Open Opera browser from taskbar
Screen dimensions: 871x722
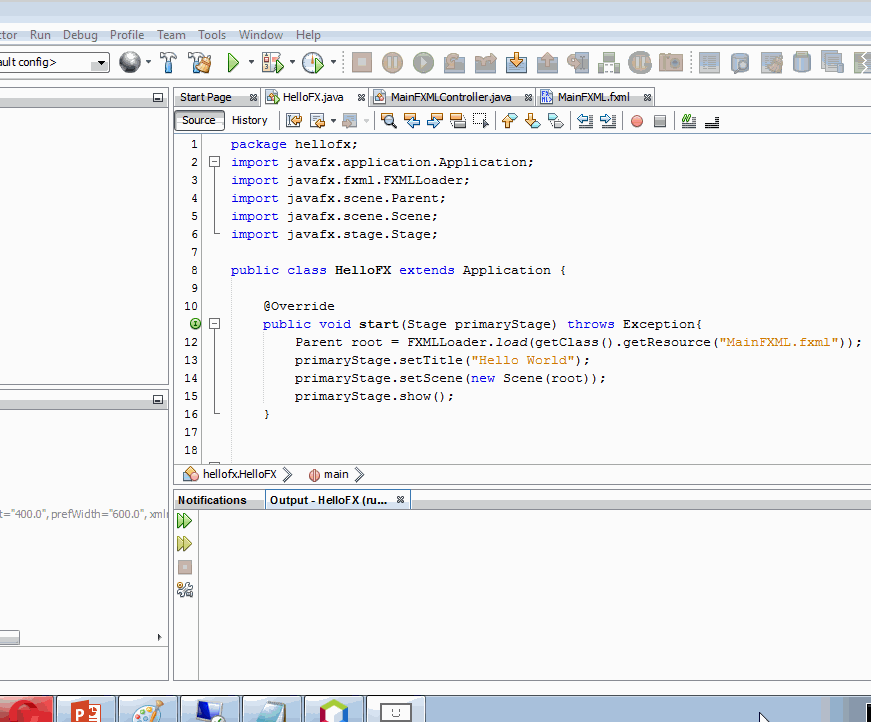26,710
